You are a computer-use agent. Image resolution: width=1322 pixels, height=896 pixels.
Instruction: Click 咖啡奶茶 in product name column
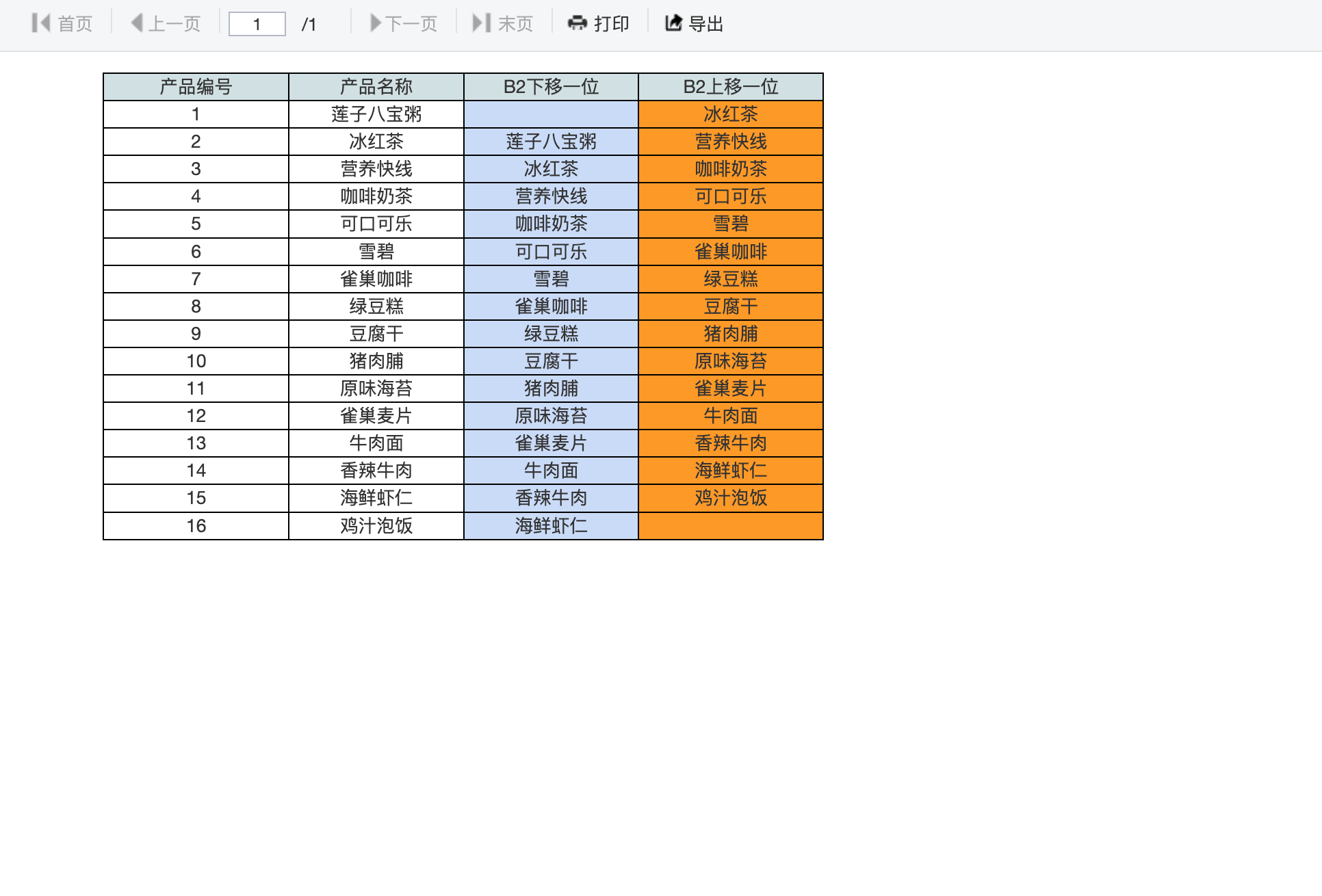[376, 196]
